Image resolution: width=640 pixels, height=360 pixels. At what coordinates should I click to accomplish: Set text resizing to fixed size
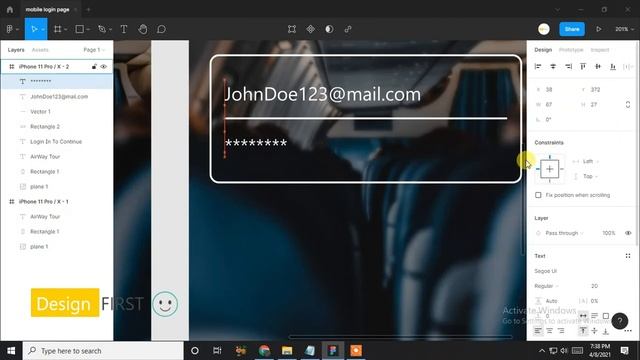pyautogui.click(x=606, y=316)
